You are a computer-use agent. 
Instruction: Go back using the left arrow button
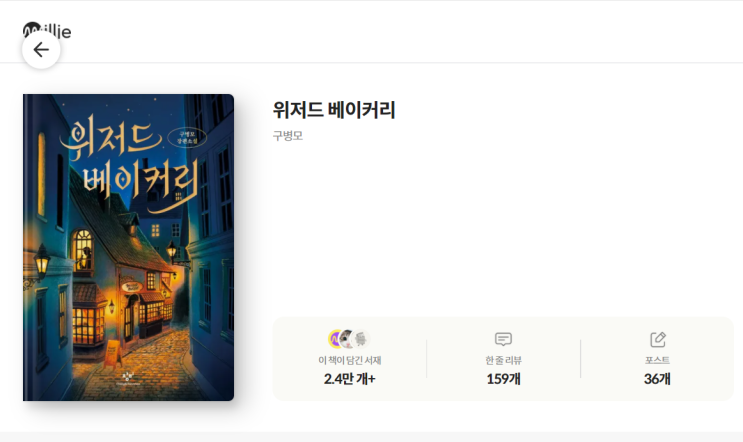[x=41, y=50]
